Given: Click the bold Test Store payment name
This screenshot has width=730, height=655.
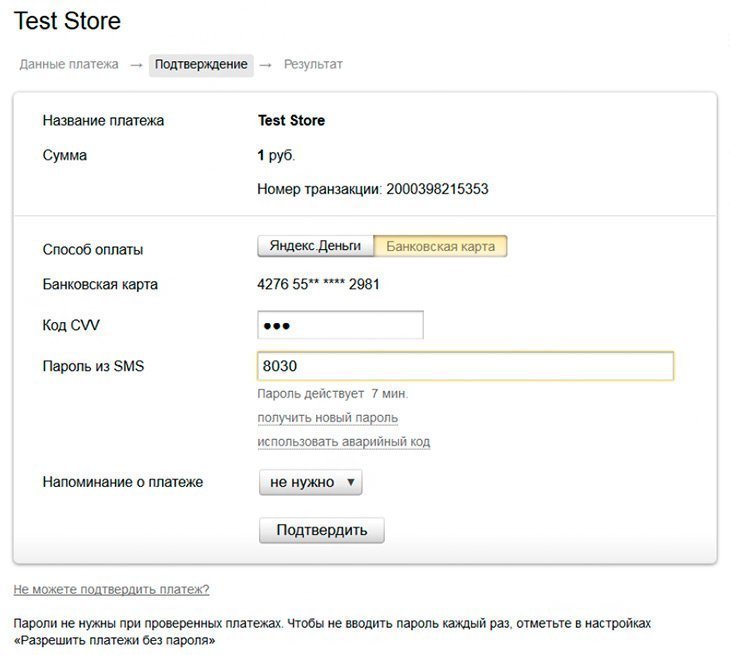Looking at the screenshot, I should (291, 121).
